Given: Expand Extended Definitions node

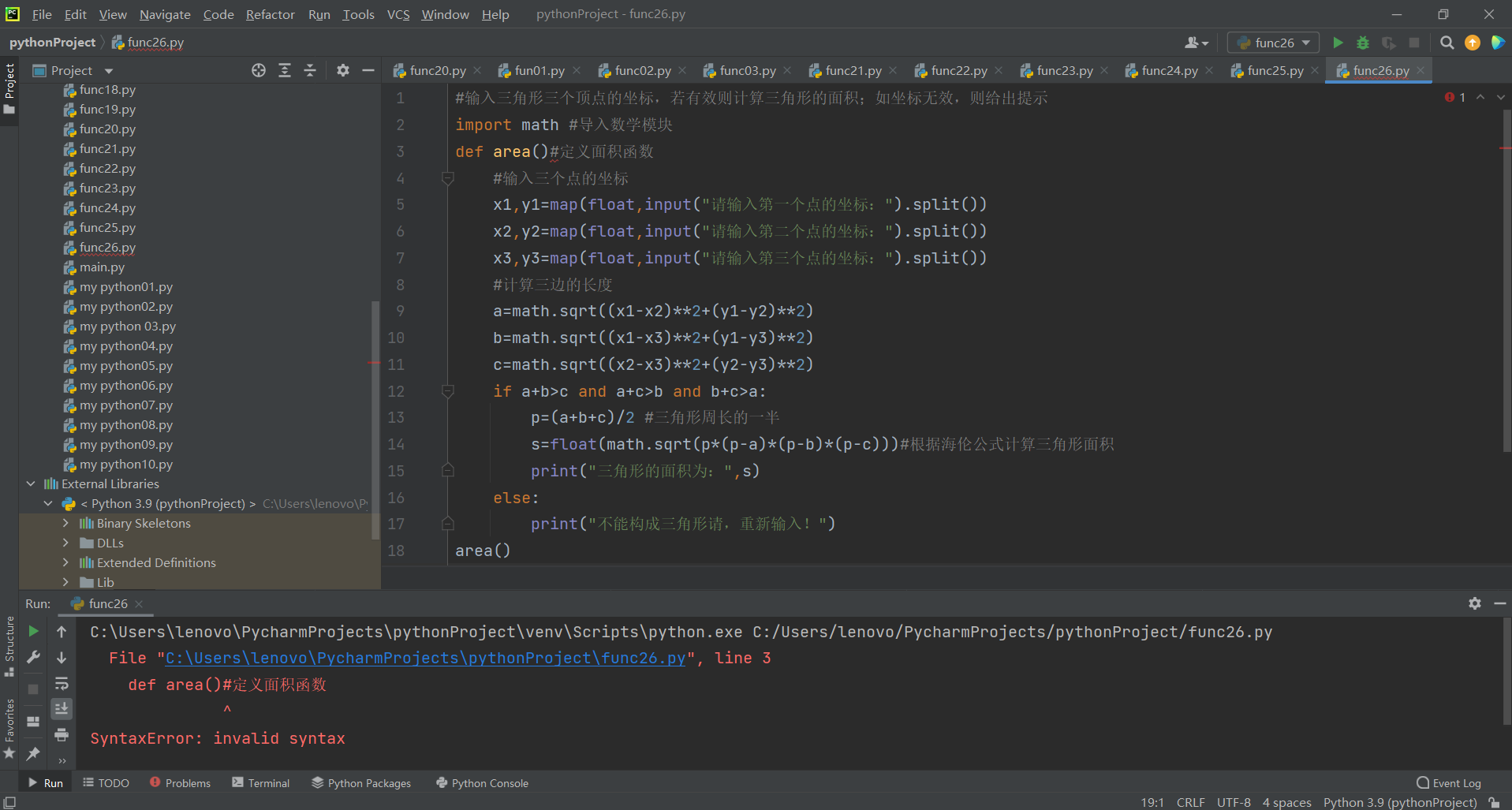Looking at the screenshot, I should [x=65, y=562].
